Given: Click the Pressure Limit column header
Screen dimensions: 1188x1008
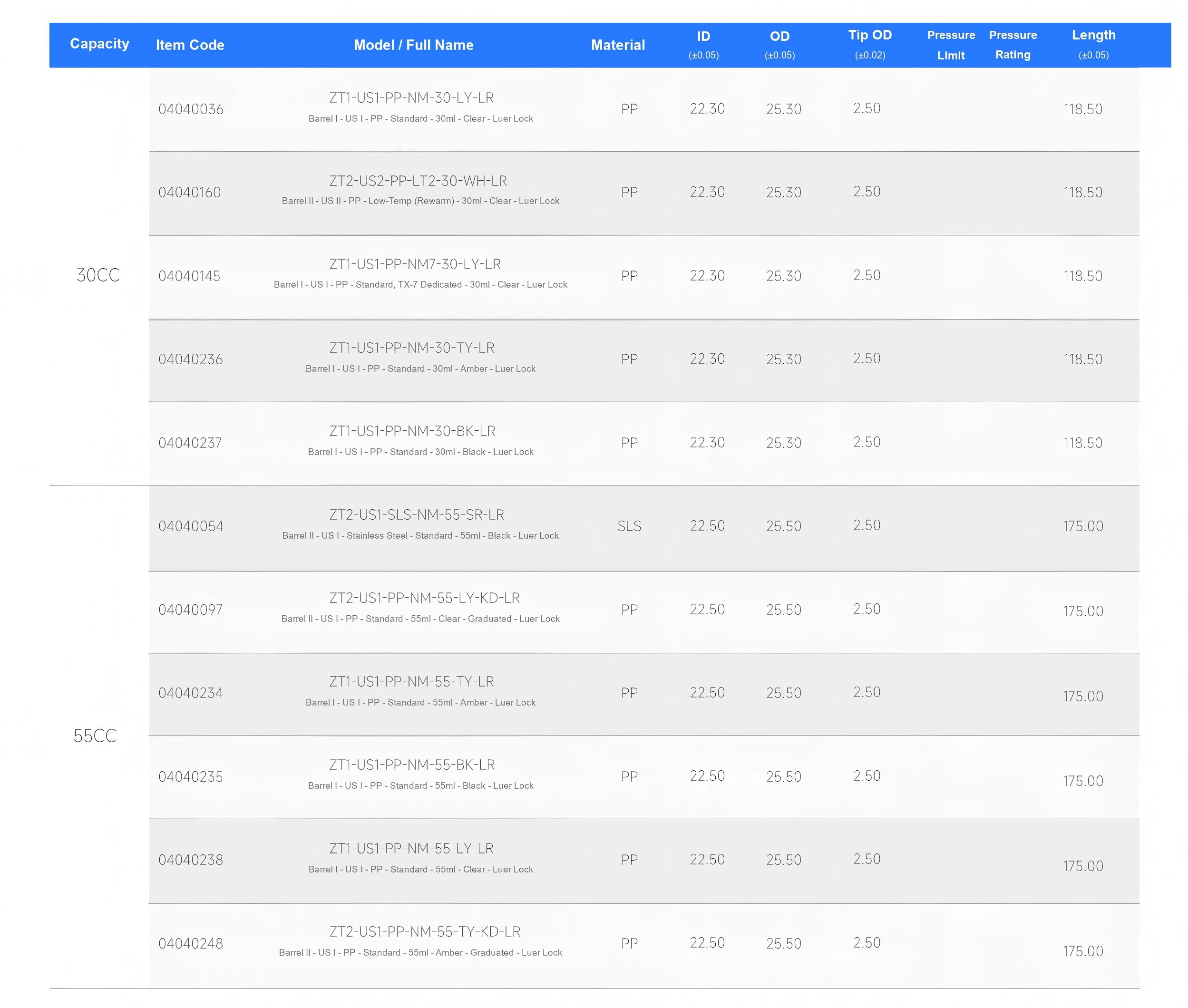Looking at the screenshot, I should pyautogui.click(x=951, y=45).
